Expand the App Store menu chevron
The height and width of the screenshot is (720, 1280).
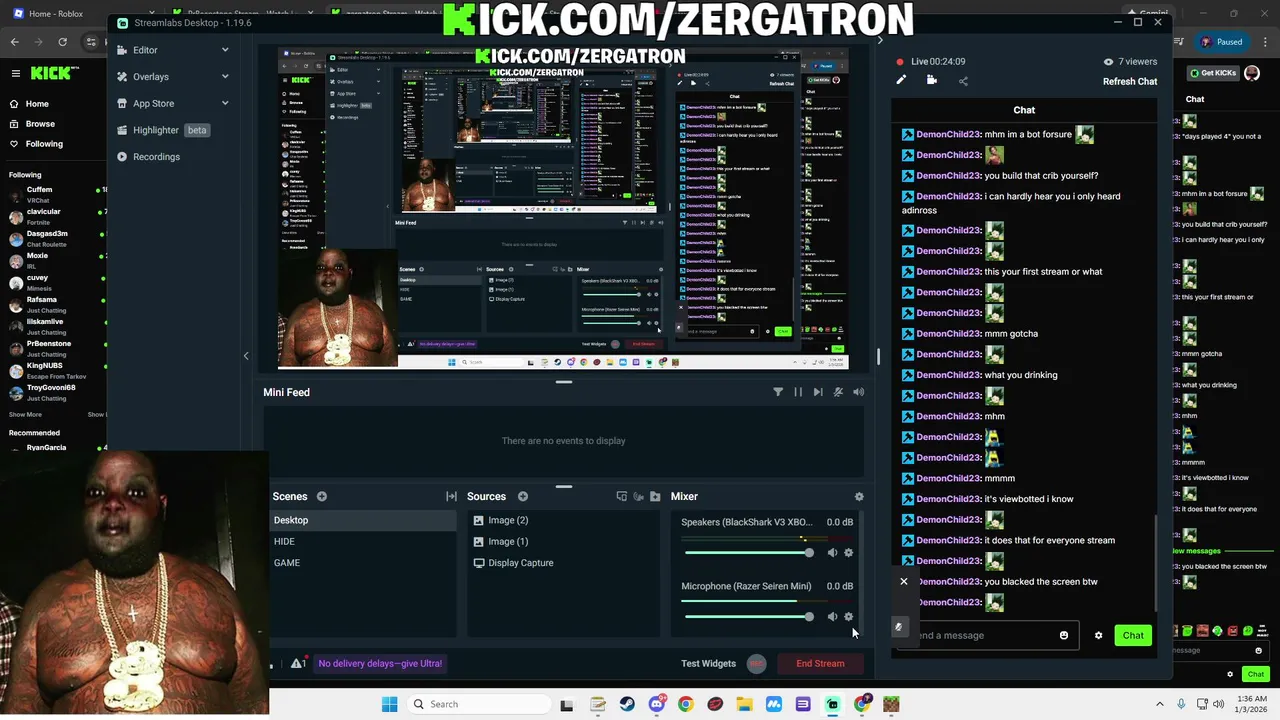click(225, 103)
